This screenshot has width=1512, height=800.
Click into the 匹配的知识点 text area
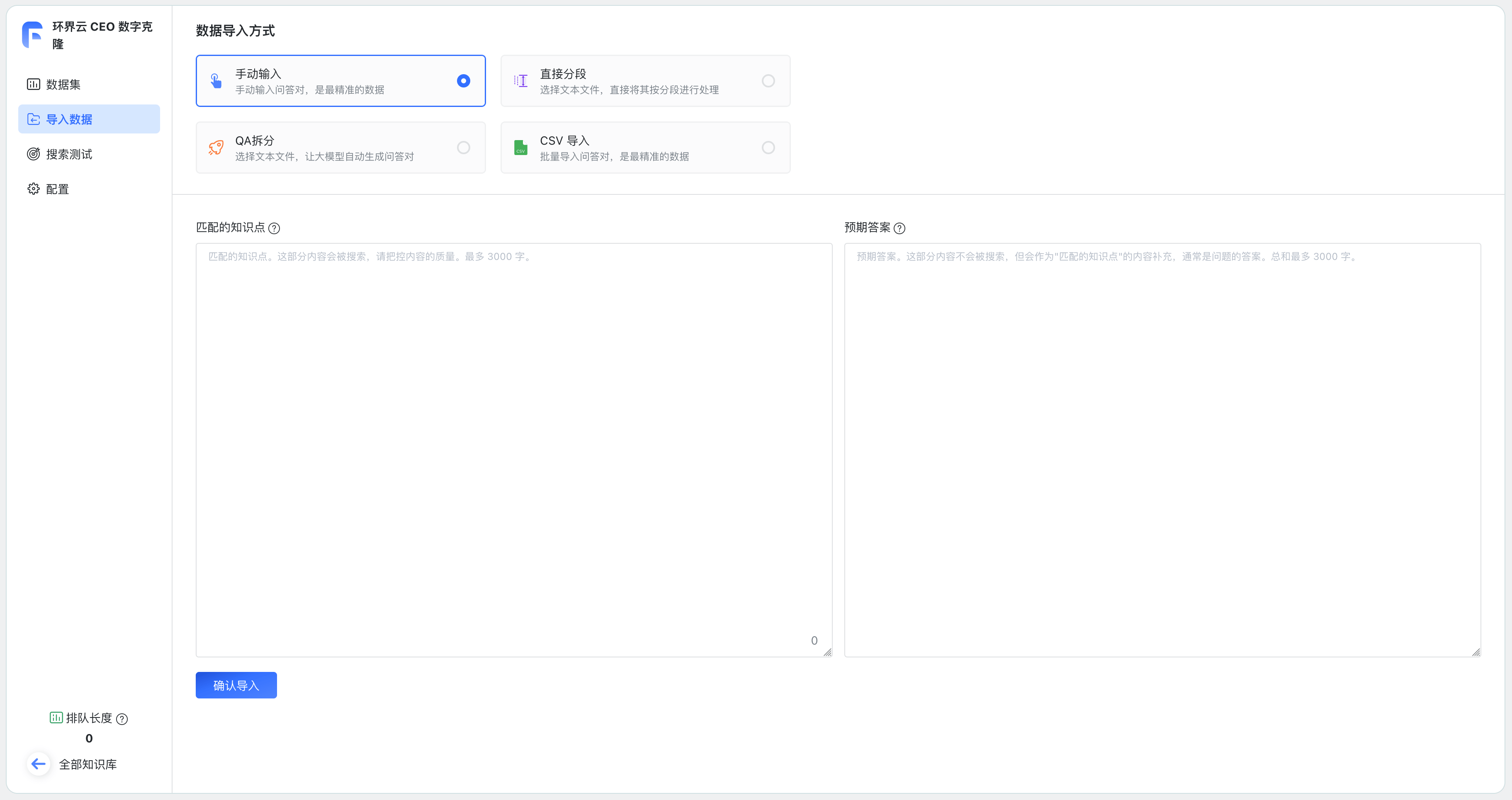click(x=513, y=449)
